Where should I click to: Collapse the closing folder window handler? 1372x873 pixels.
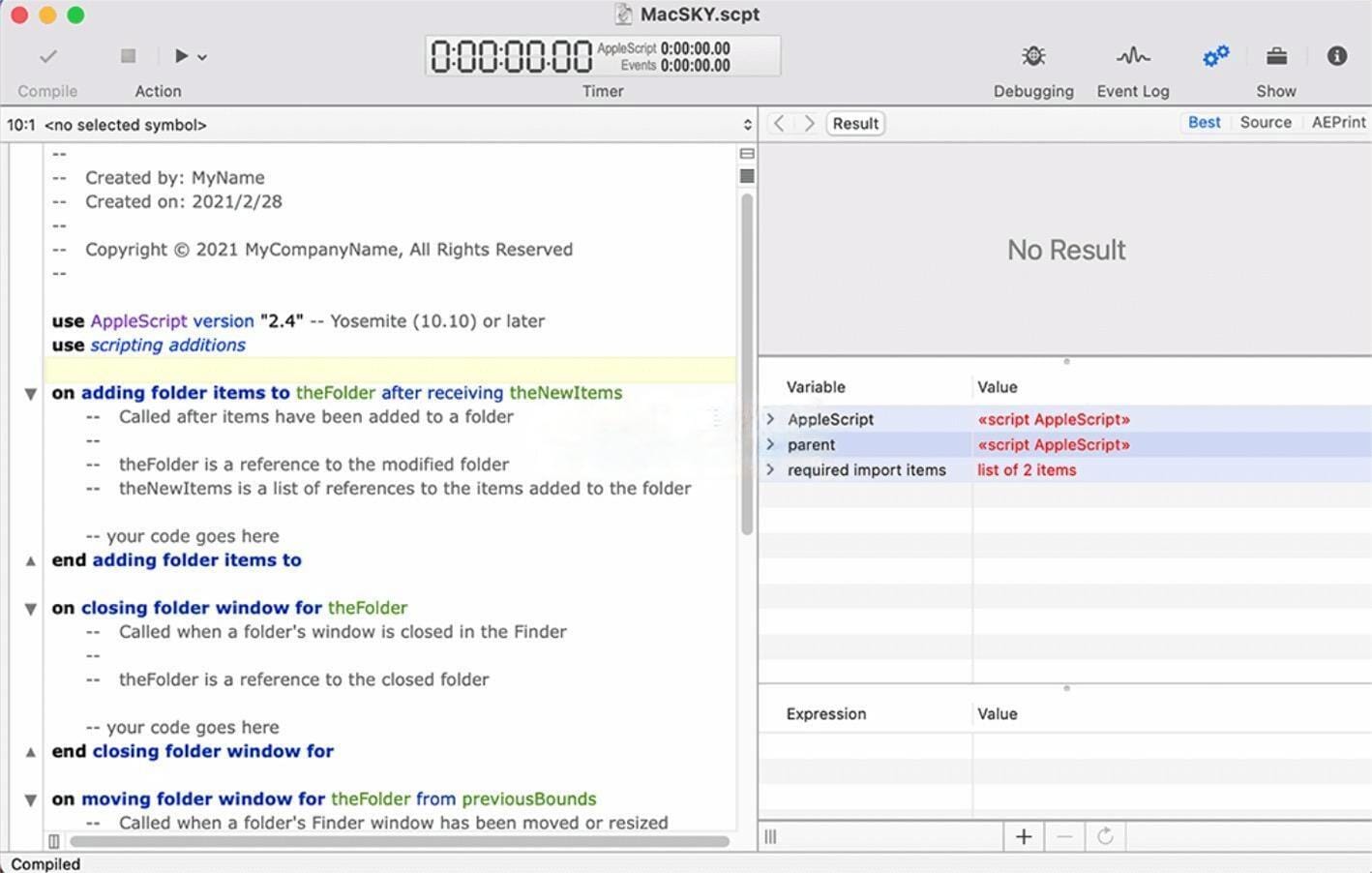[30, 609]
